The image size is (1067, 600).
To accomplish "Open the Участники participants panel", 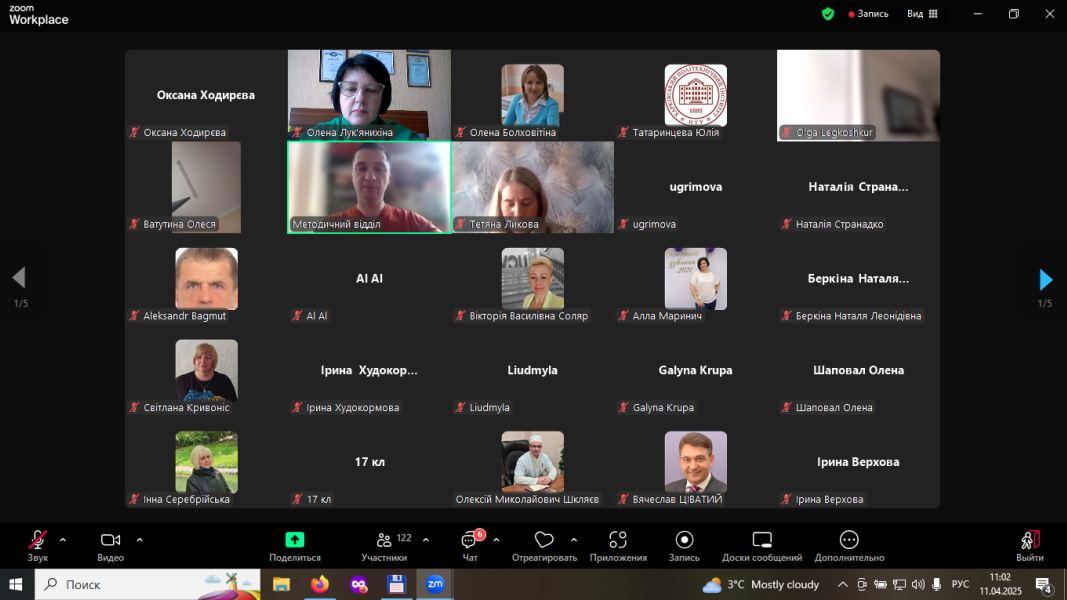I will 384,541.
